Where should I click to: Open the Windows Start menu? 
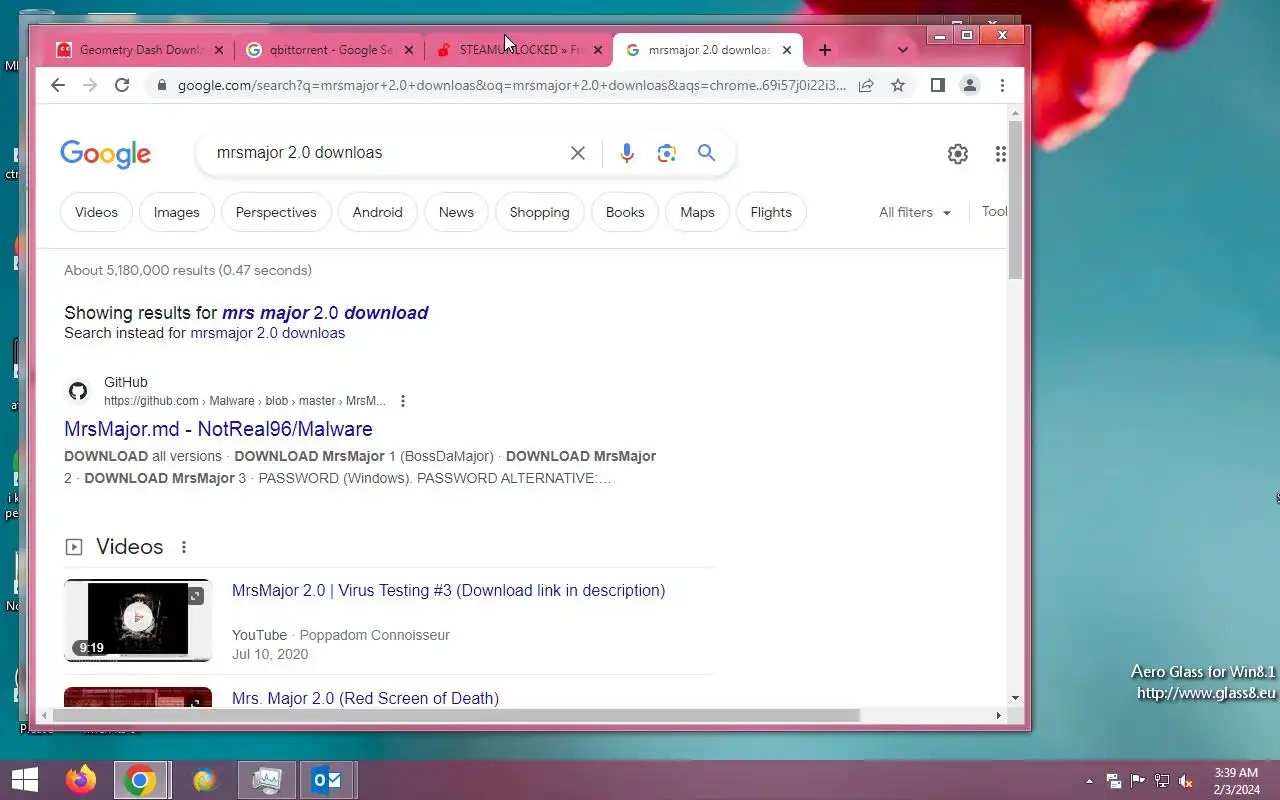click(25, 780)
